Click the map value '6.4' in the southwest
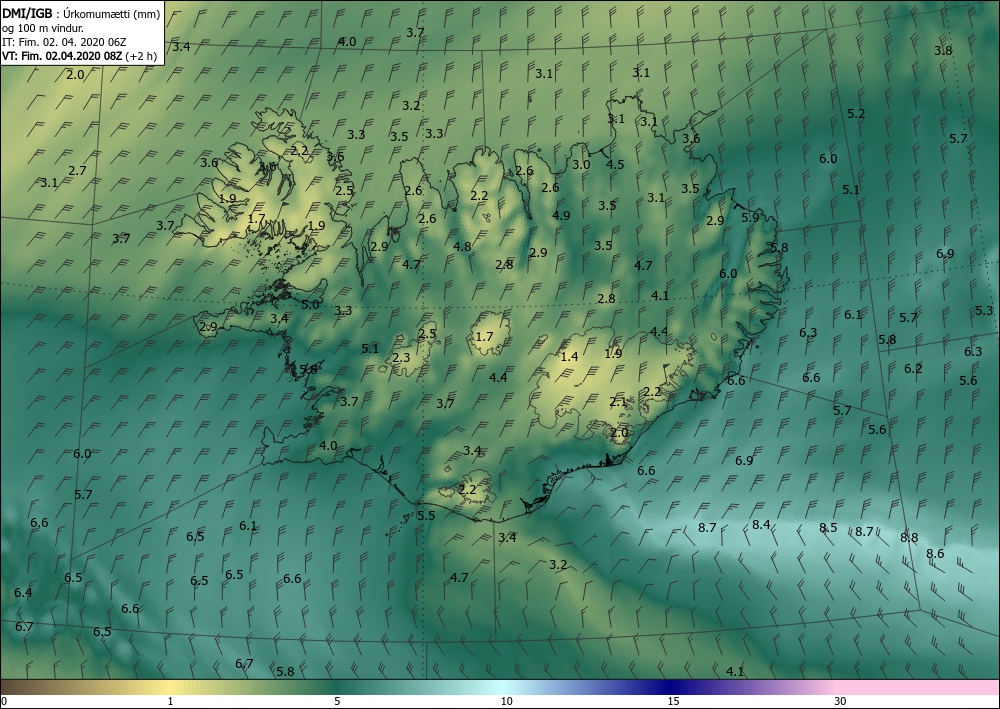1000x709 pixels. (23, 592)
